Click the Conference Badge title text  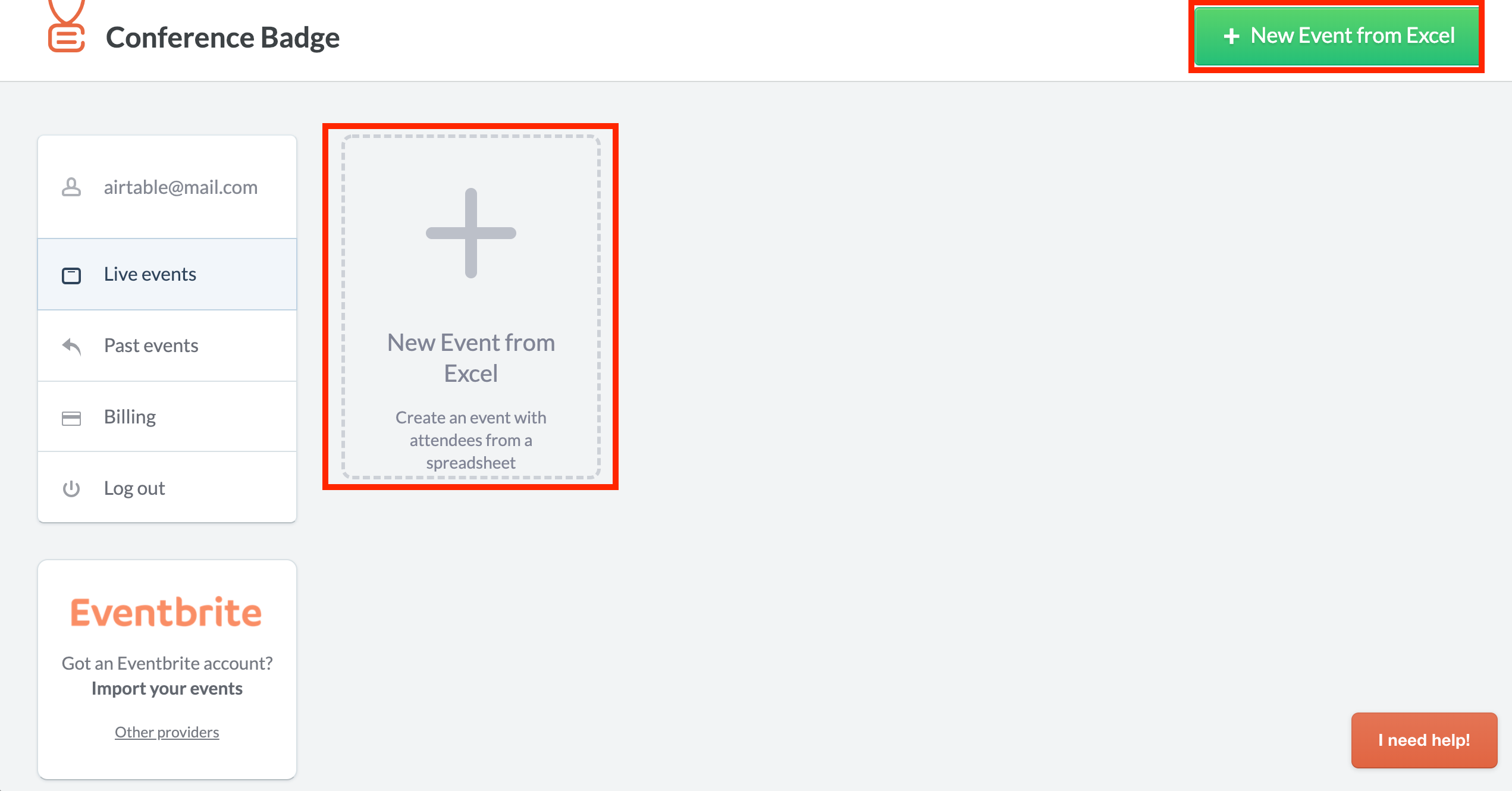pyautogui.click(x=222, y=37)
